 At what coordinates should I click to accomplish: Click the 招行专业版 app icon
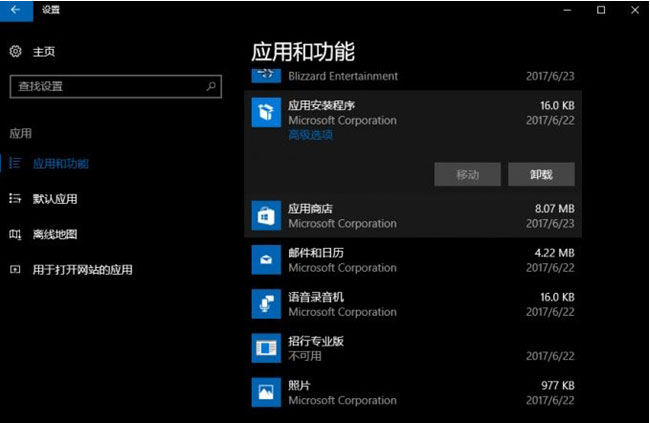(x=266, y=348)
